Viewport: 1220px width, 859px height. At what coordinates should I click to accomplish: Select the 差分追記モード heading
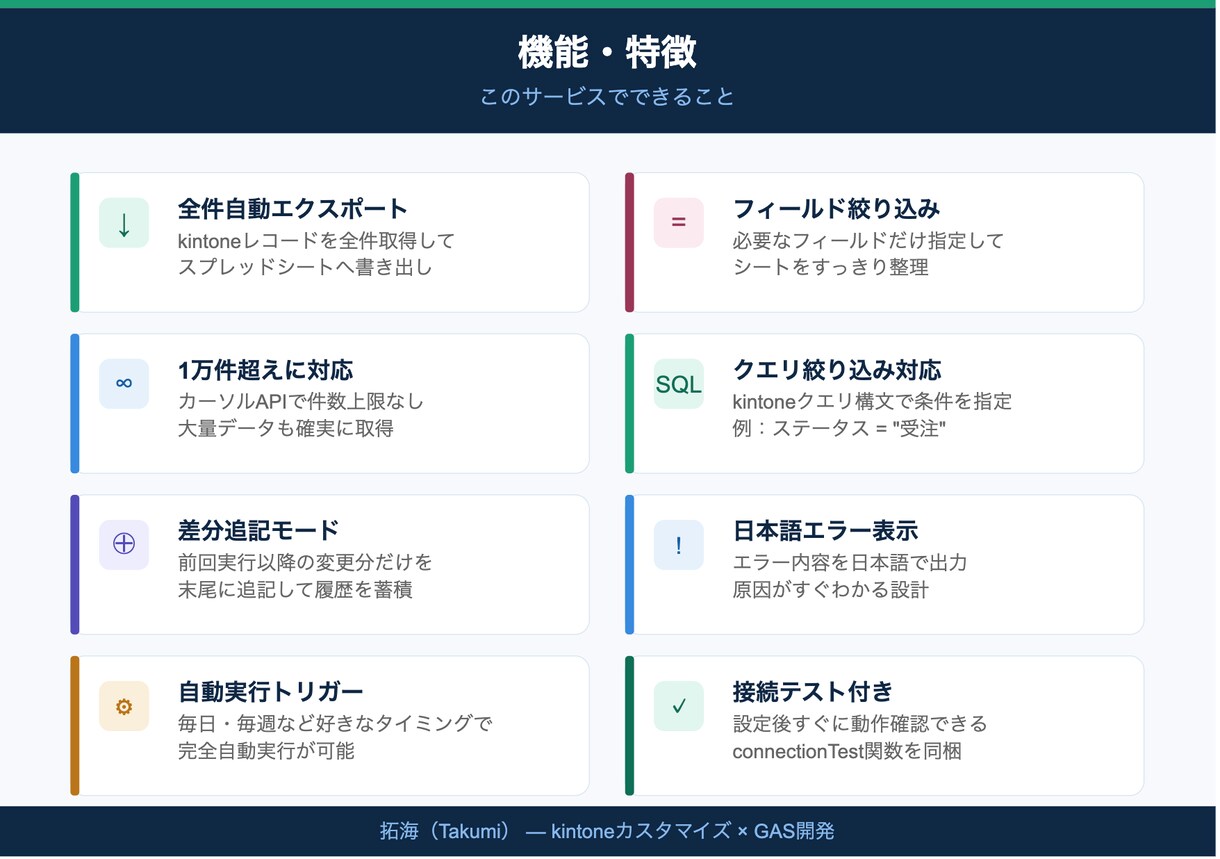(259, 531)
